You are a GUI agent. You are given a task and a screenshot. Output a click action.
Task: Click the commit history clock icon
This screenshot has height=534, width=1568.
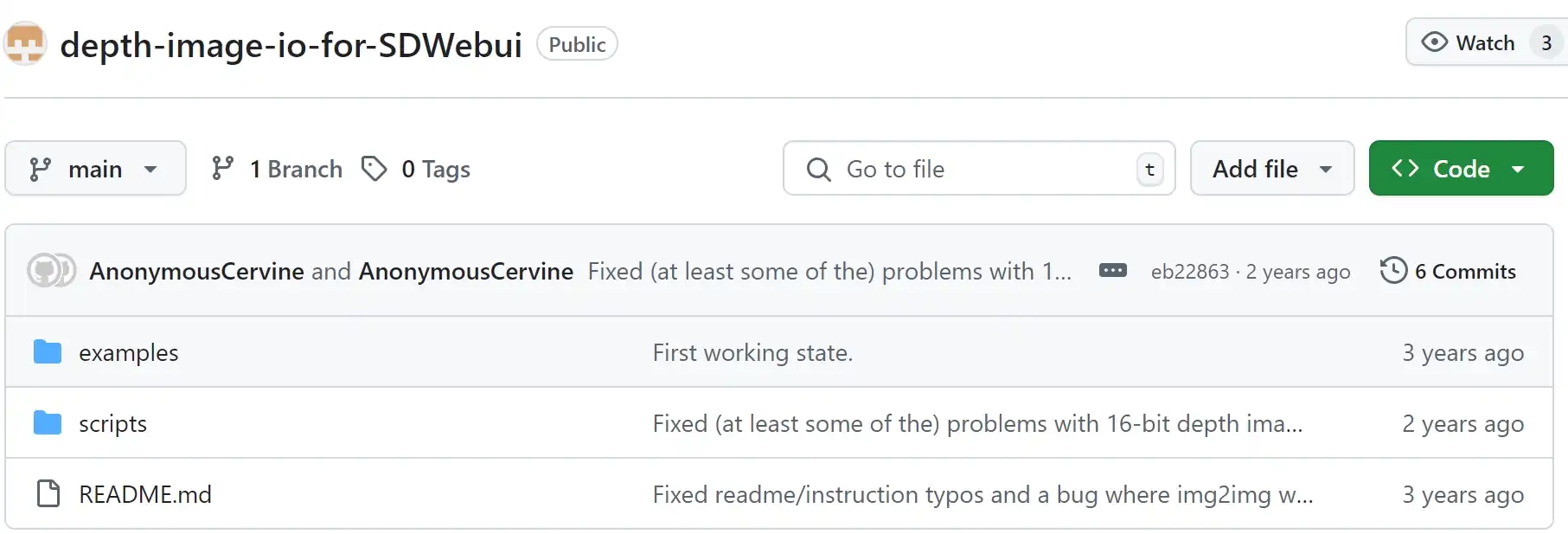1393,271
